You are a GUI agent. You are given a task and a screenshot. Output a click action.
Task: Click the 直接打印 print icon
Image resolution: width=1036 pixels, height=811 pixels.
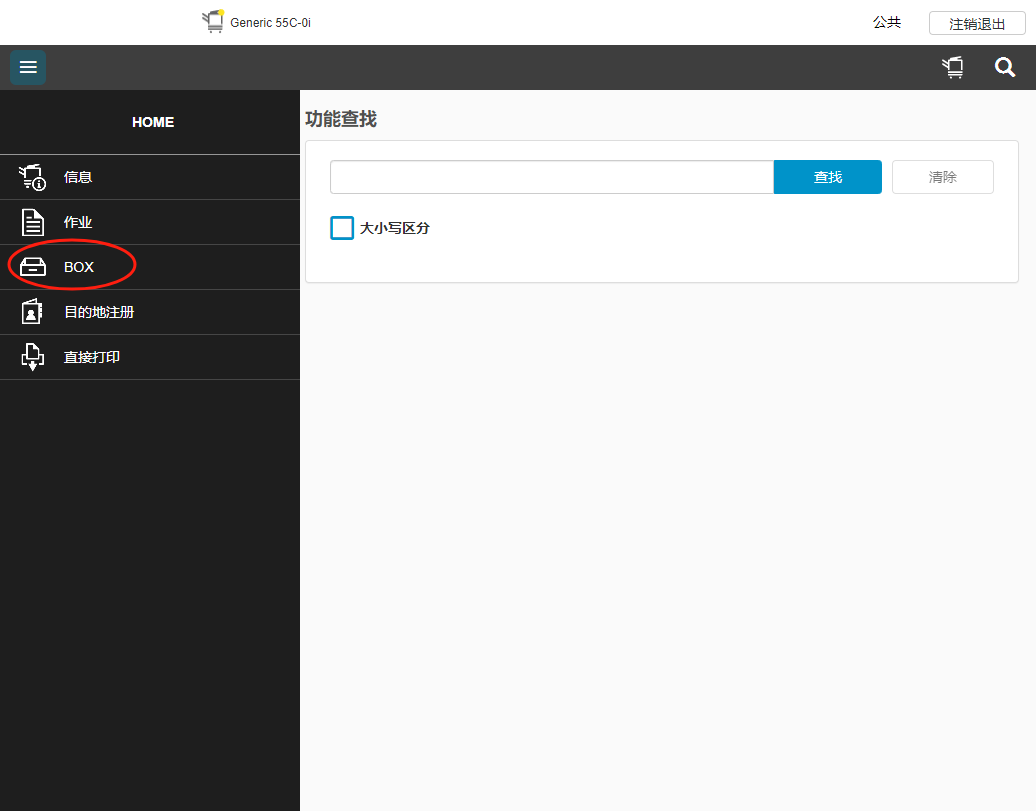pos(33,357)
